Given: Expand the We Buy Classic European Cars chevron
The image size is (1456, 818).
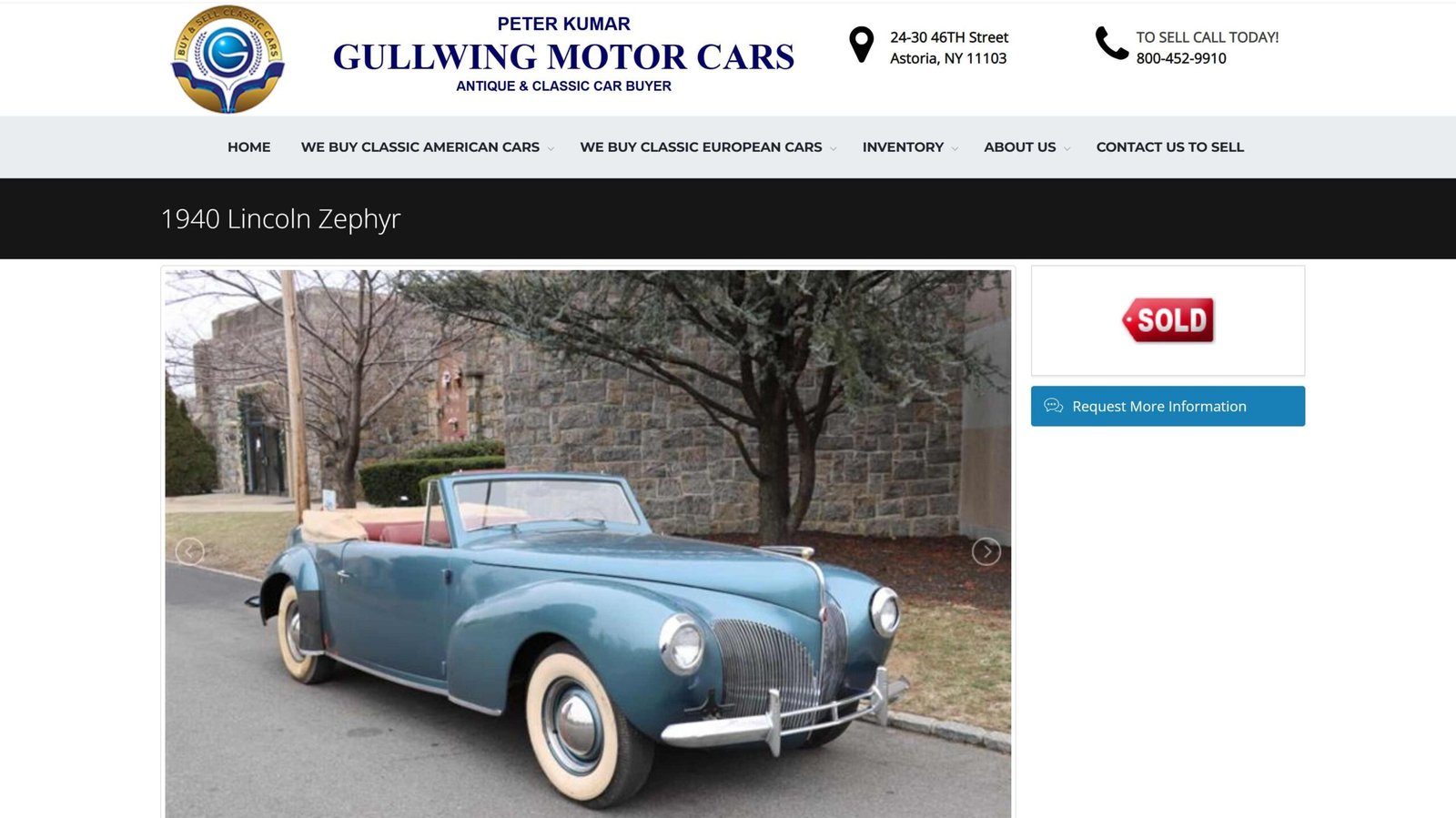Looking at the screenshot, I should coord(833,148).
